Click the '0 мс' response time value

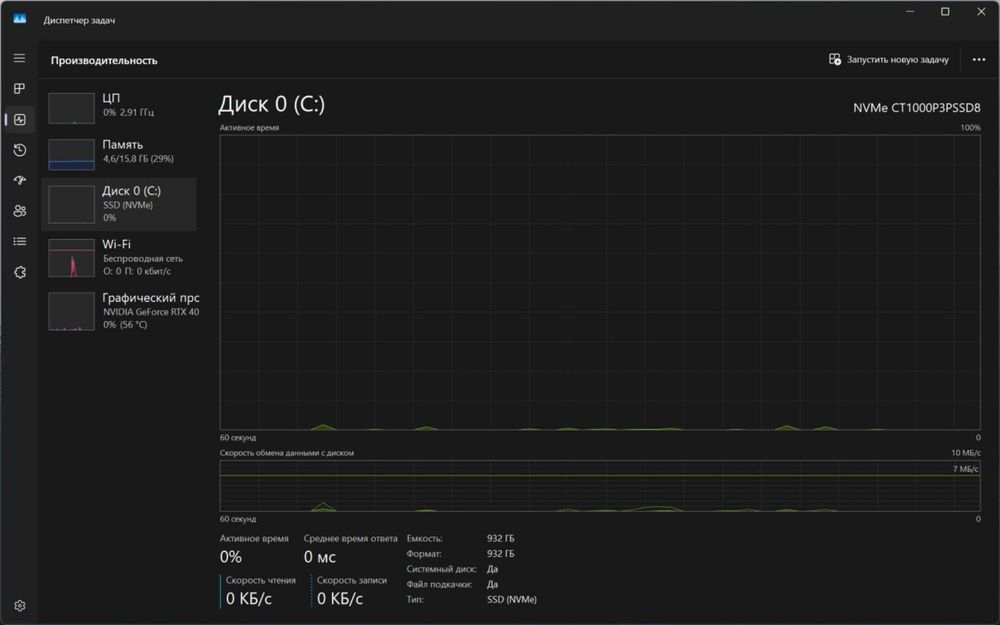pyautogui.click(x=320, y=557)
